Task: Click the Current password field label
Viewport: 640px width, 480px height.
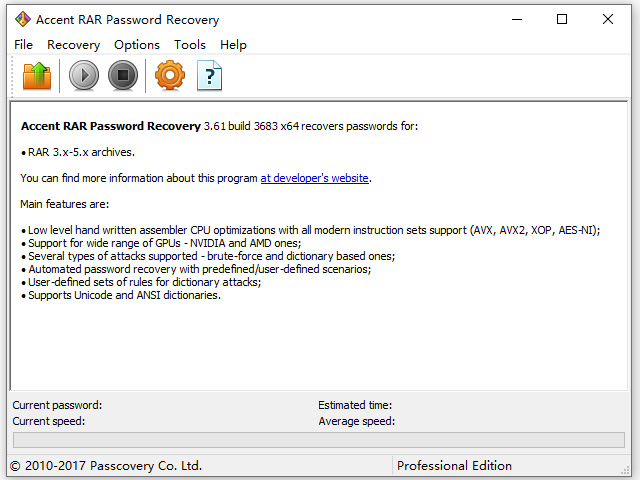Action: 57,405
